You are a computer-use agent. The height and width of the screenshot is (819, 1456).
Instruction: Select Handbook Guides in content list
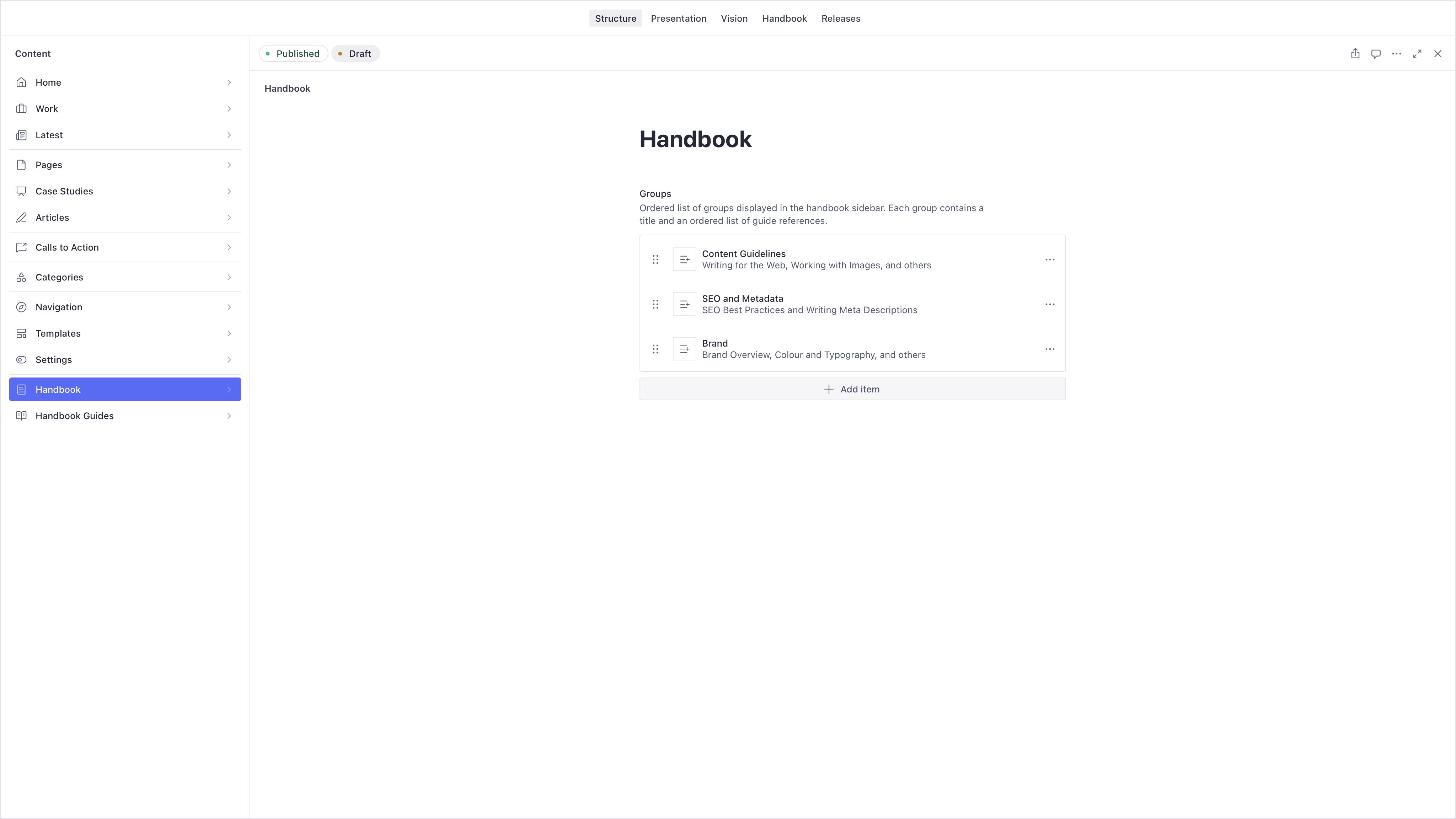[x=125, y=416]
